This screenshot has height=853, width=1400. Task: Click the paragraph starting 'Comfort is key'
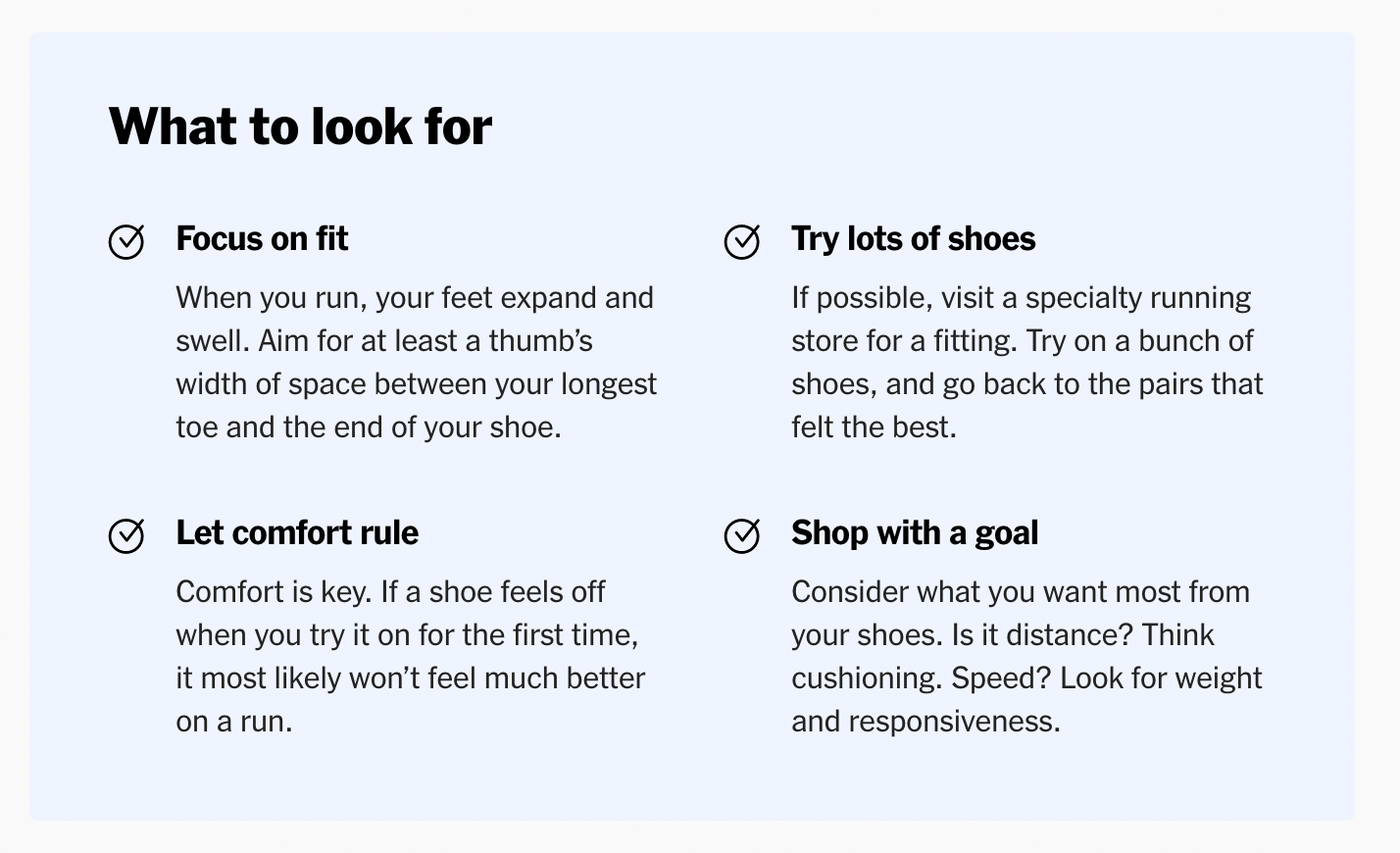(411, 656)
